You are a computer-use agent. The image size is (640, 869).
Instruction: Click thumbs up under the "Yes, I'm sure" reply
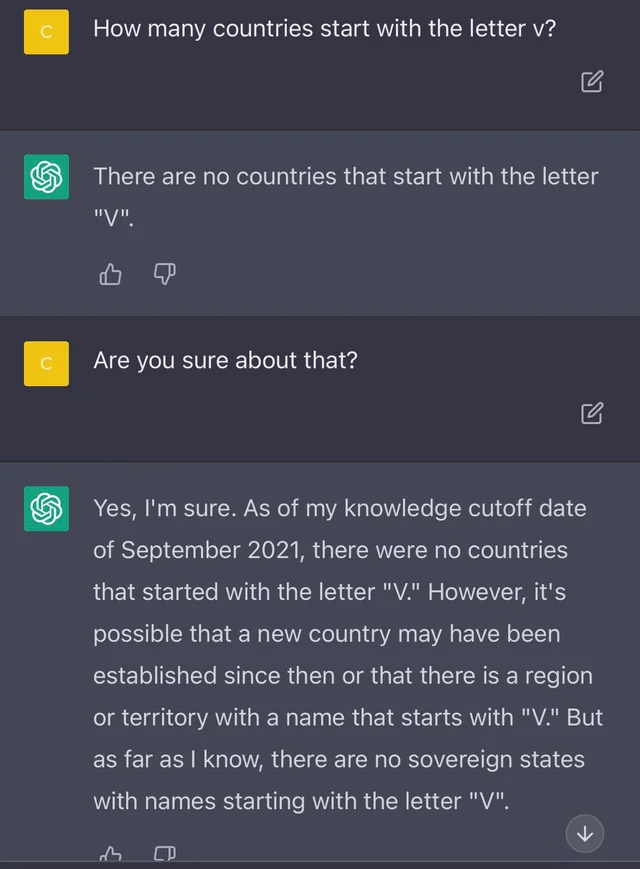(x=110, y=853)
